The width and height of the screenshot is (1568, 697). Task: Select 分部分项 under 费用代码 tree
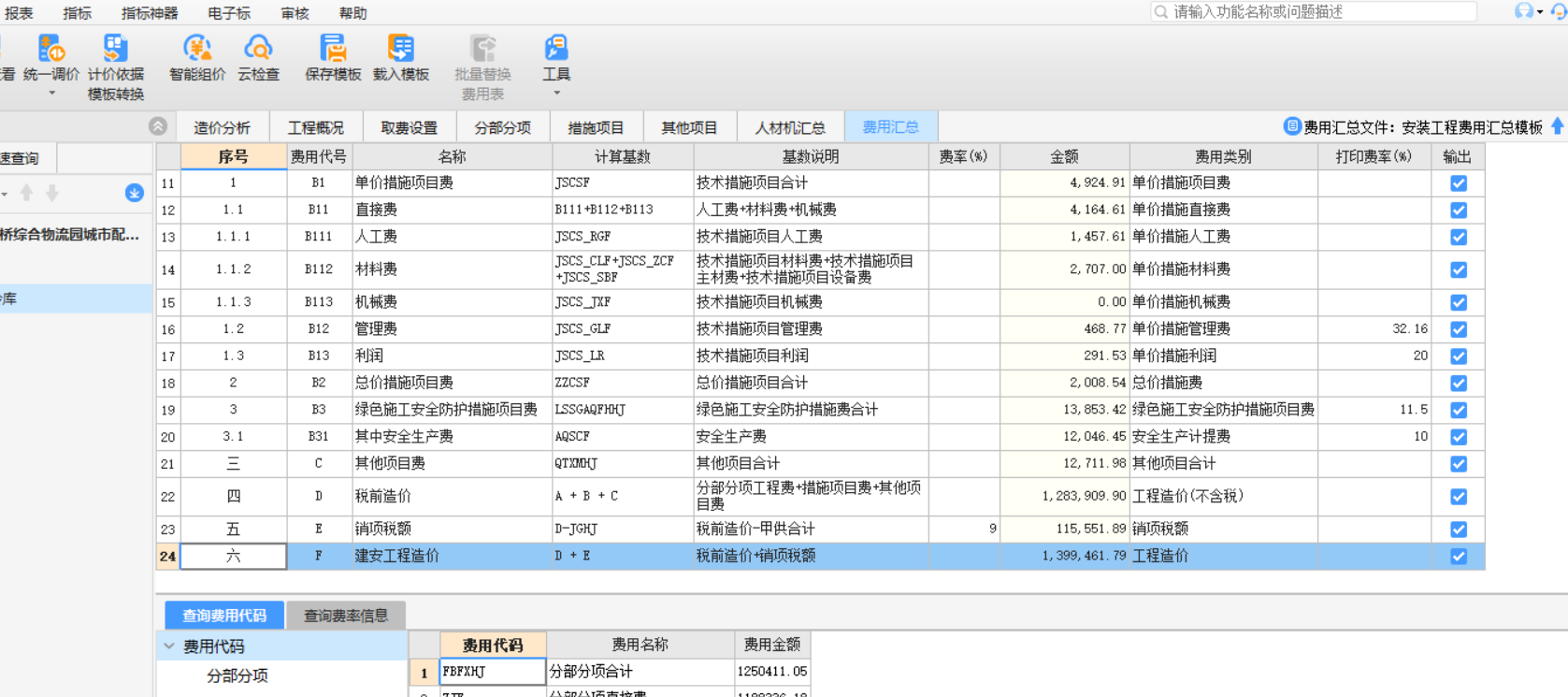(x=237, y=675)
